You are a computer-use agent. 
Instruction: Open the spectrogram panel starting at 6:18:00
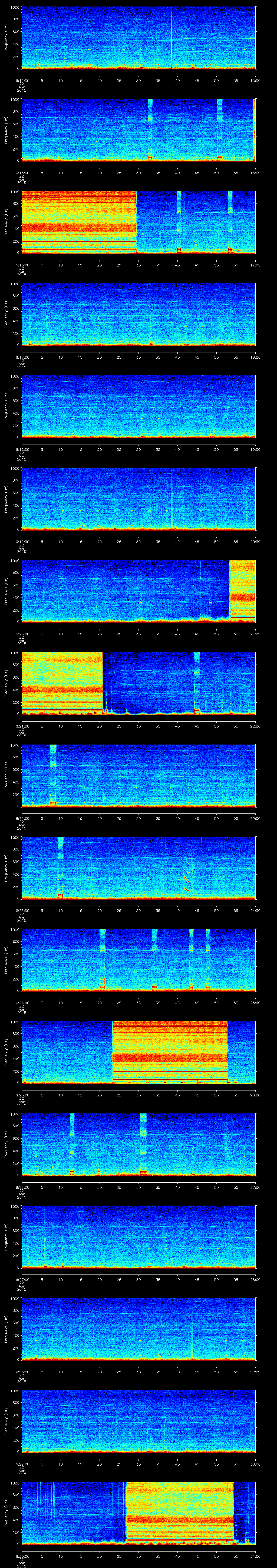(x=139, y=407)
